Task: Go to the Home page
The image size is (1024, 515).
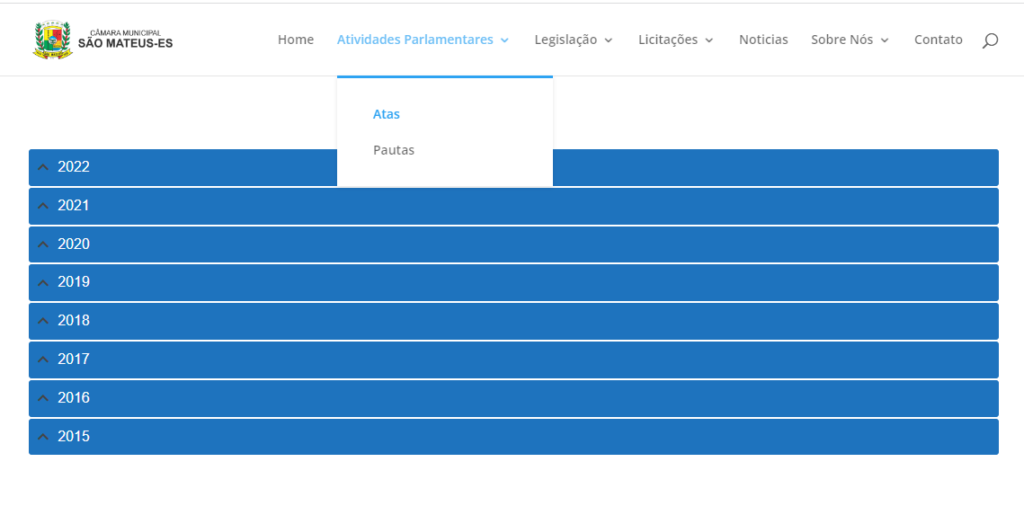Action: pyautogui.click(x=295, y=40)
